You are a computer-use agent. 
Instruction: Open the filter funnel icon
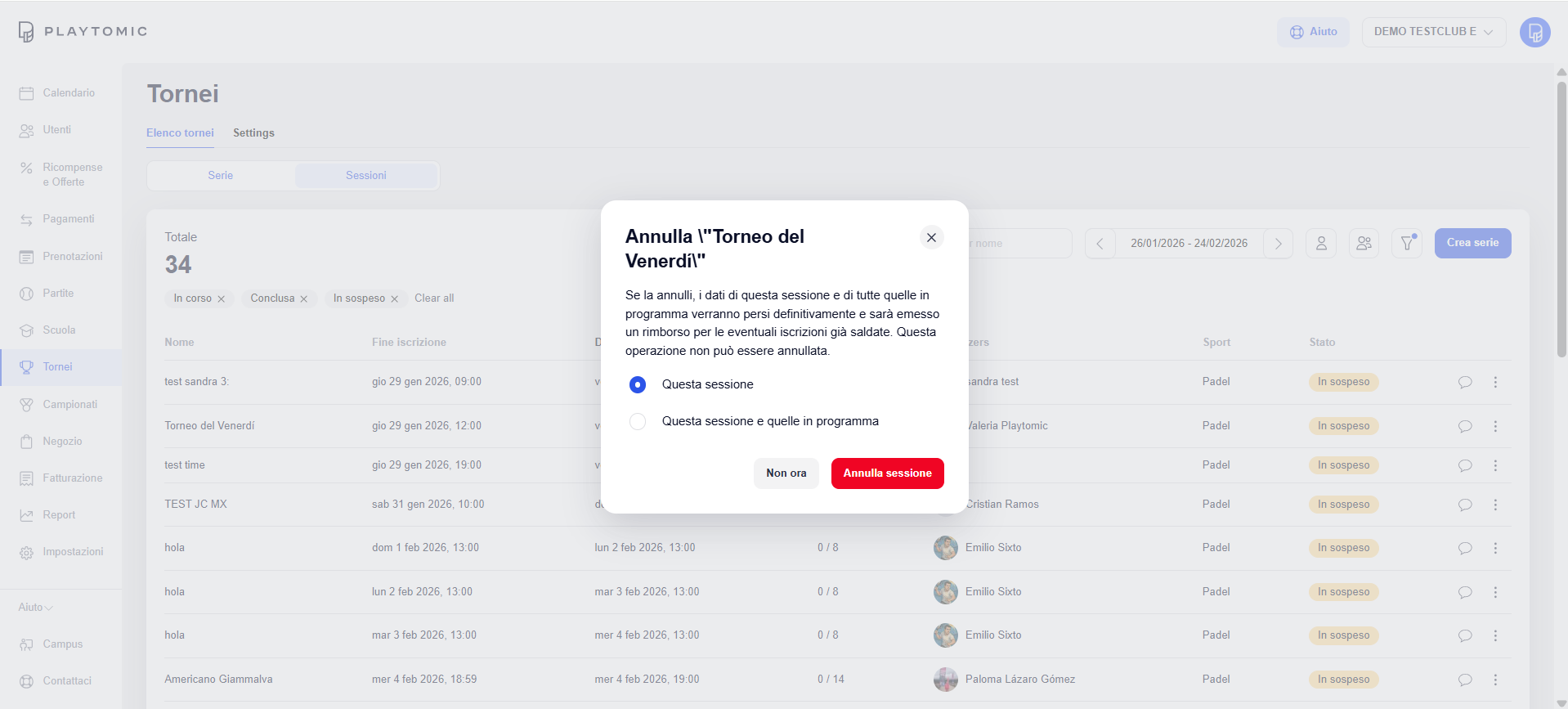pyautogui.click(x=1407, y=244)
